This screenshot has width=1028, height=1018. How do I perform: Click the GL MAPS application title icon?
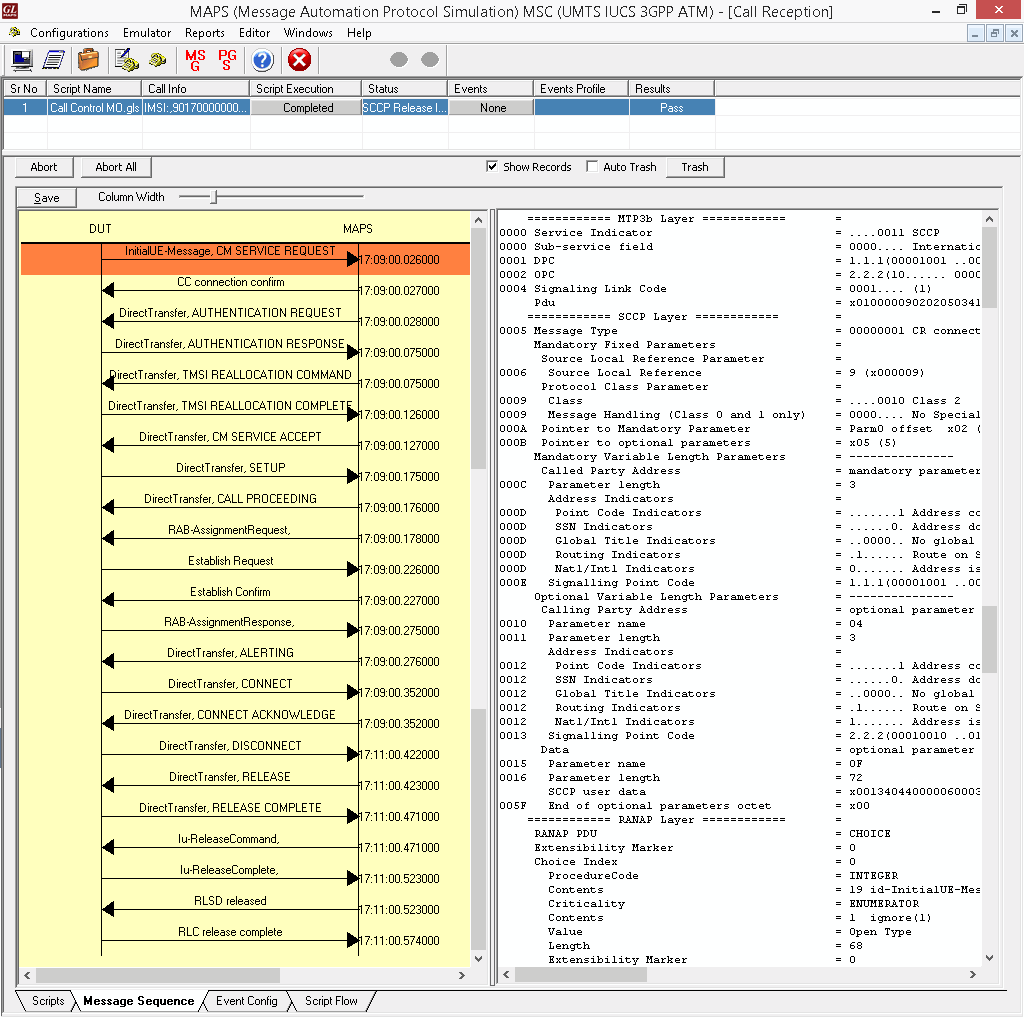coord(10,10)
